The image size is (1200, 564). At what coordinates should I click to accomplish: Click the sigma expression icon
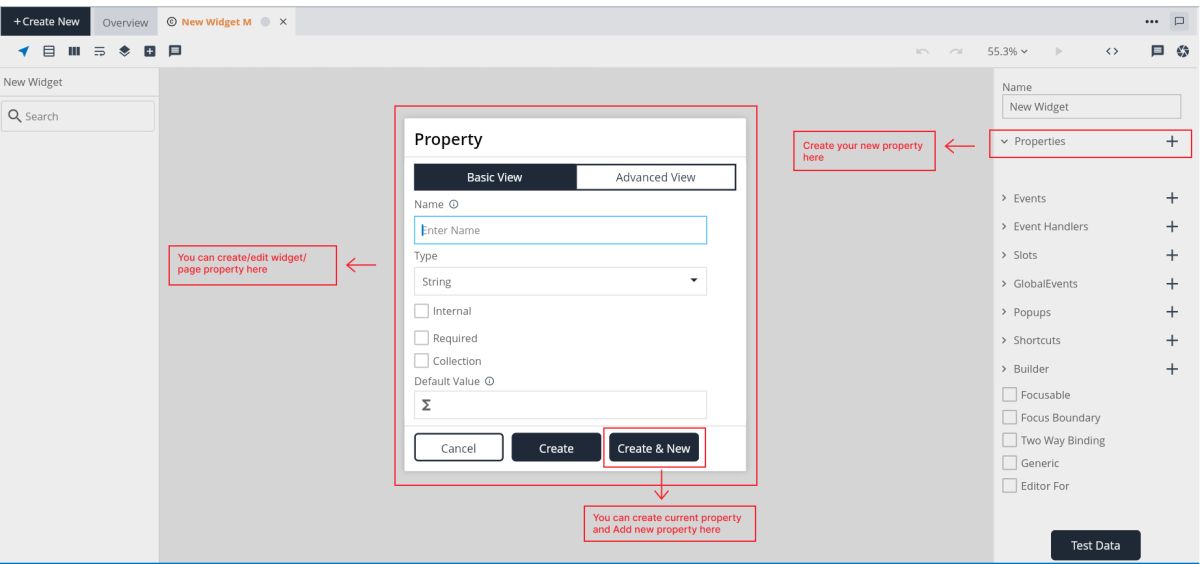(426, 405)
